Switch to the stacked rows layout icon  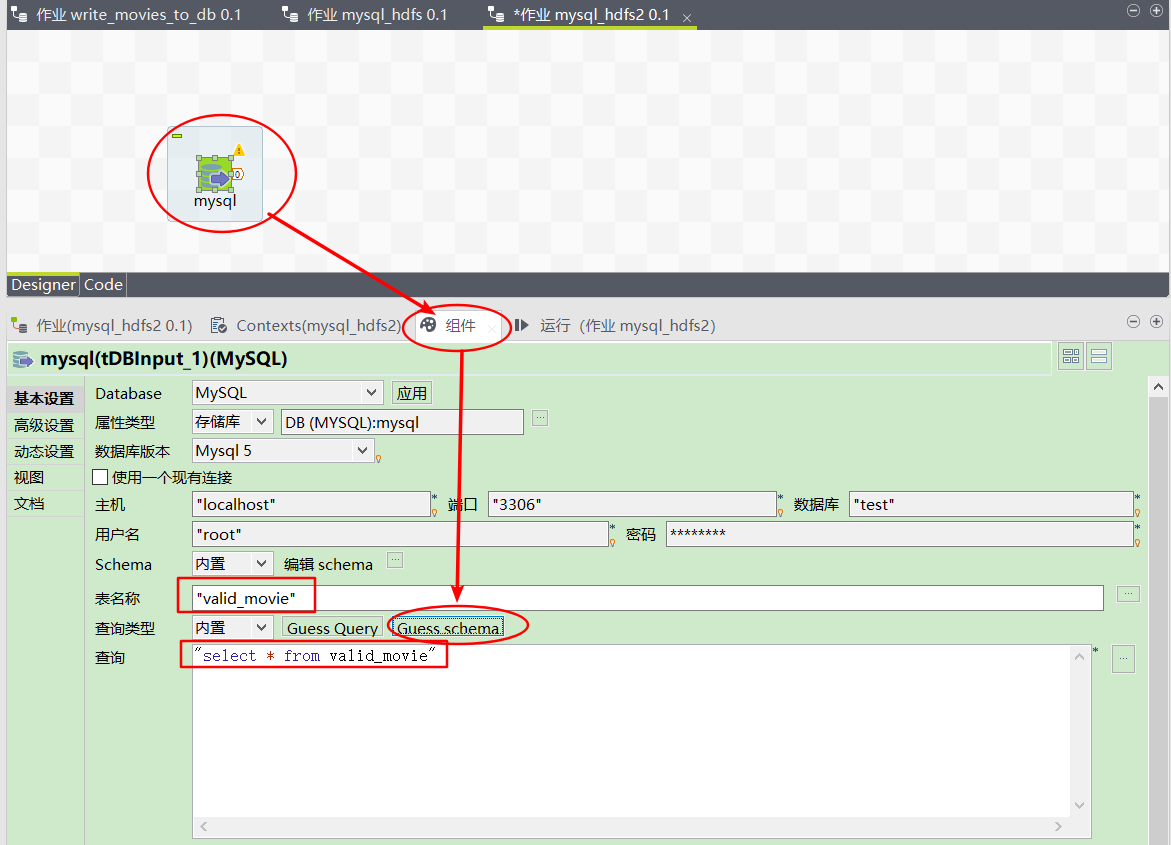[1099, 357]
